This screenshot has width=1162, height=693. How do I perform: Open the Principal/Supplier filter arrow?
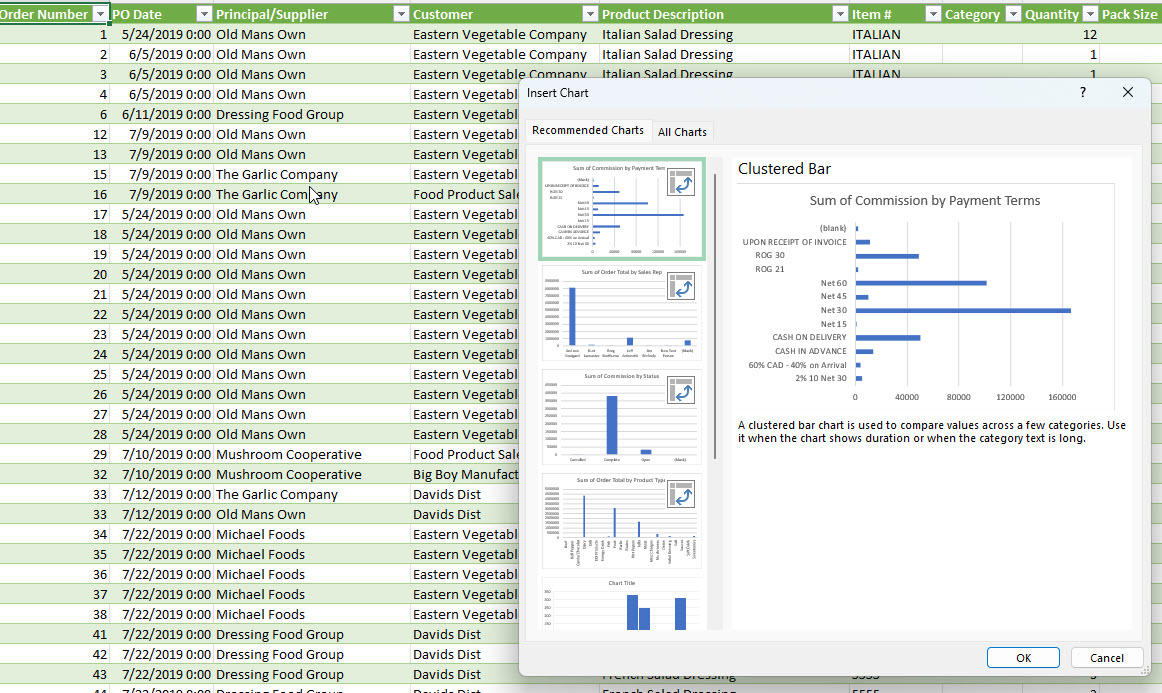tap(401, 14)
